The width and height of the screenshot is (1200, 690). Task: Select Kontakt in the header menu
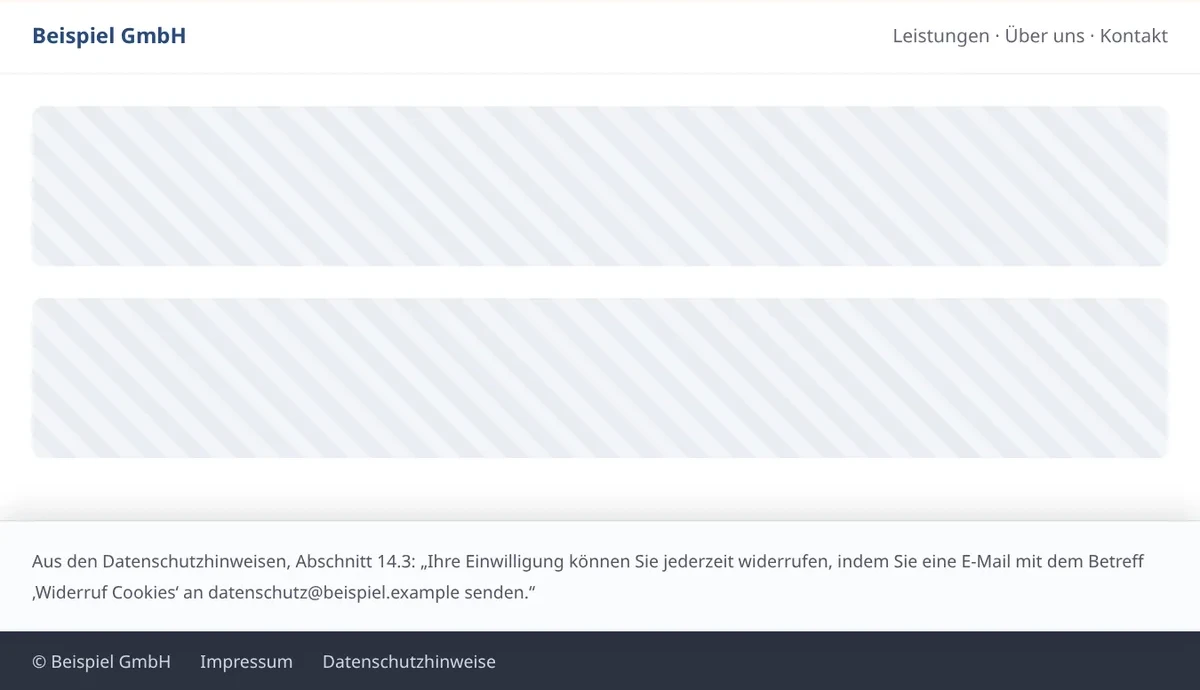(1134, 36)
